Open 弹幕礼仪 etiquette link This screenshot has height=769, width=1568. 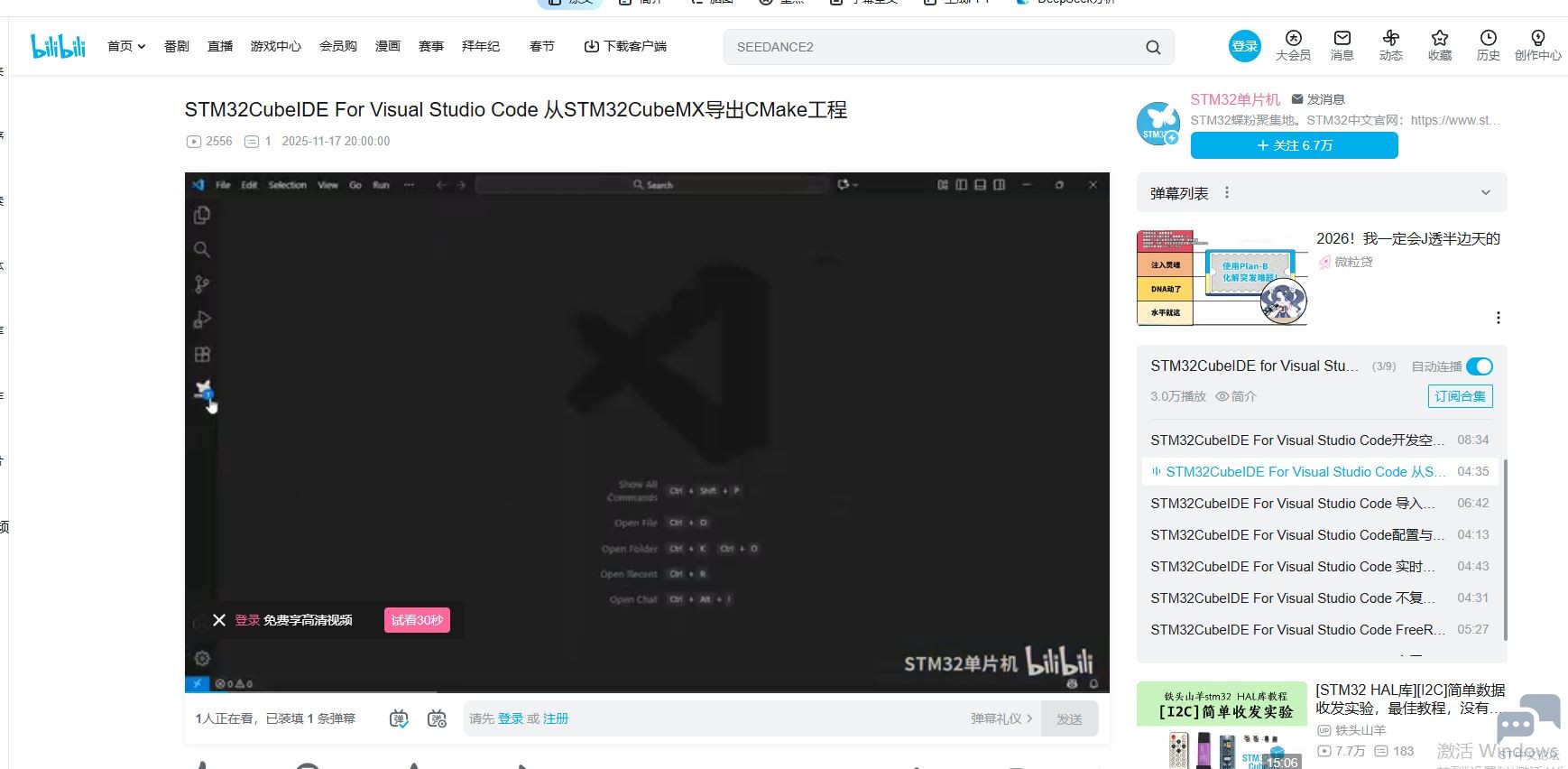click(1001, 718)
